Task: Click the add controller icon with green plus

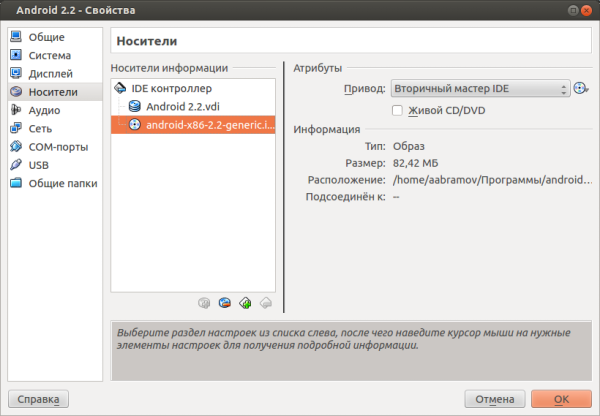Action: coord(245,303)
